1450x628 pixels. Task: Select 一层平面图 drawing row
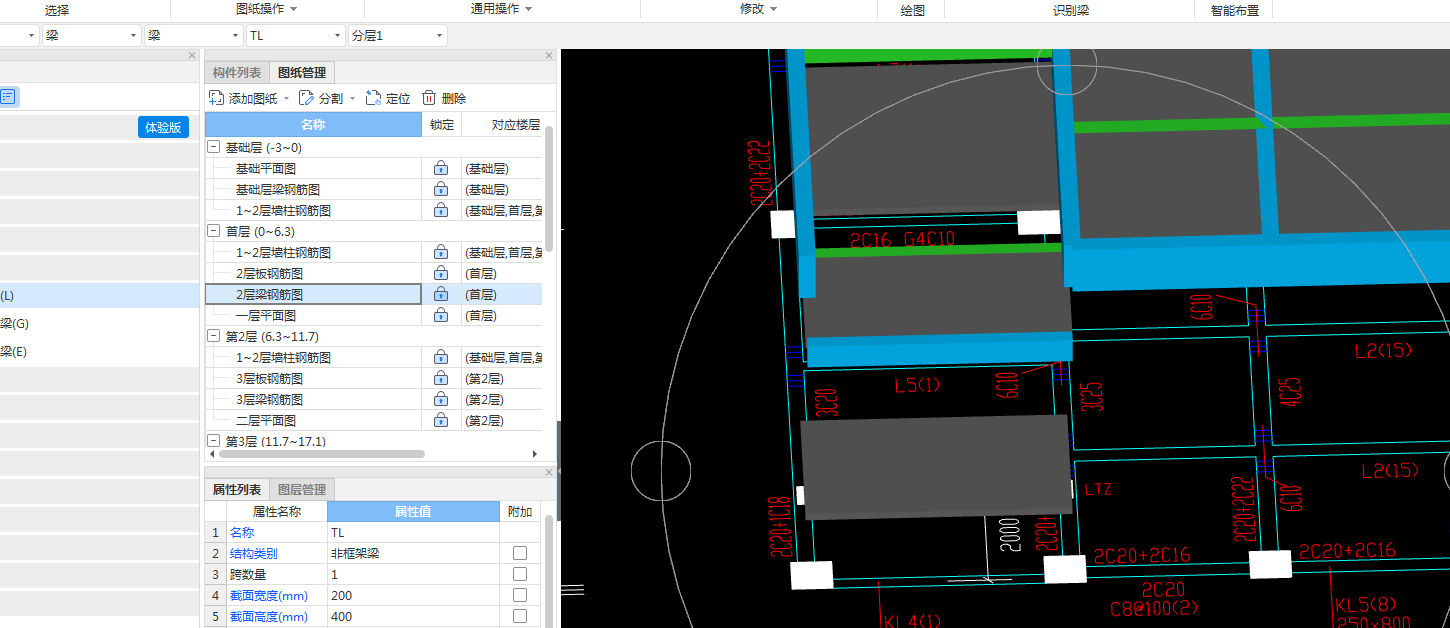(313, 316)
